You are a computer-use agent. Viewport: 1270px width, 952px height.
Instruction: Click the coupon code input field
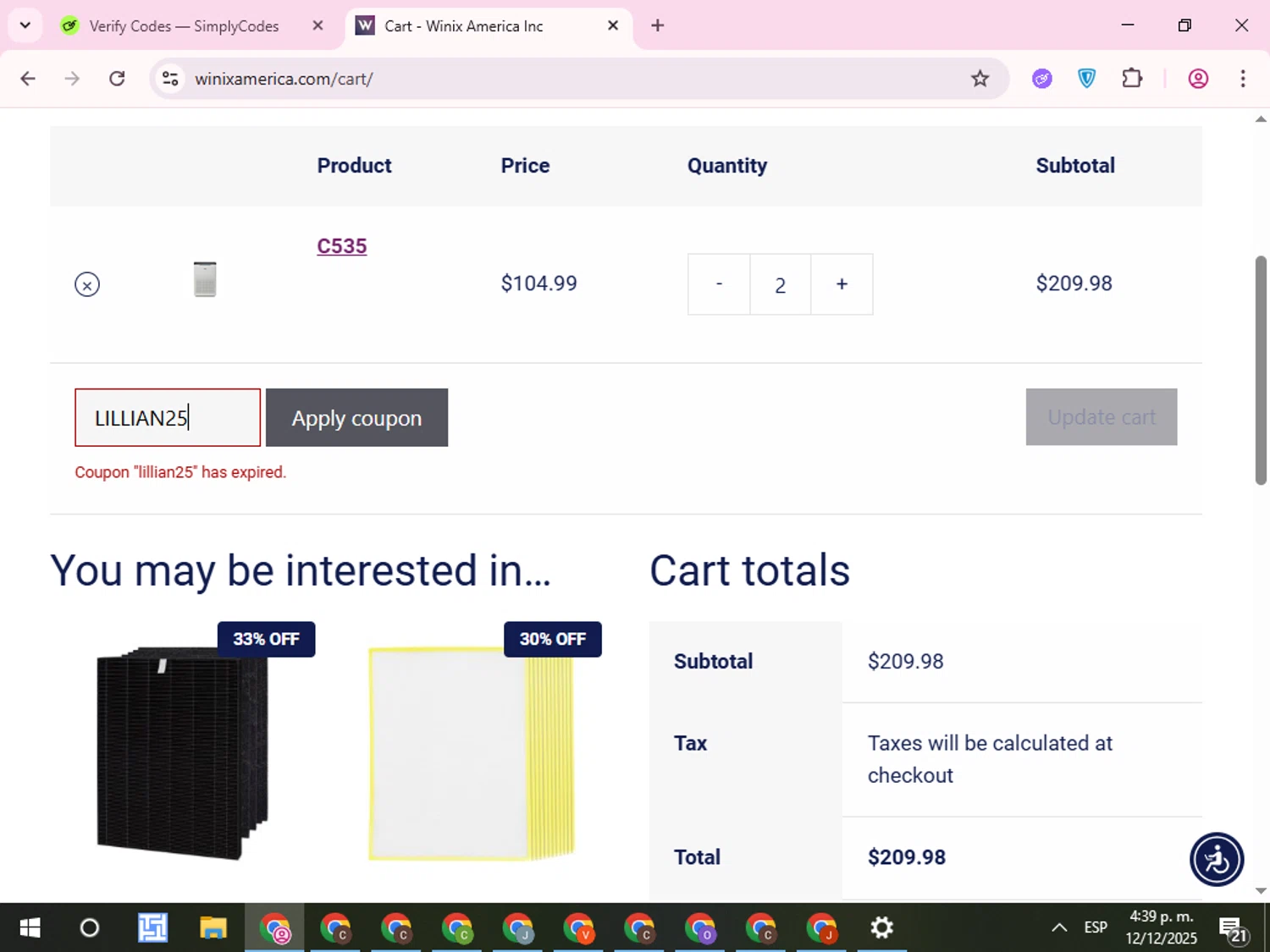pyautogui.click(x=168, y=417)
